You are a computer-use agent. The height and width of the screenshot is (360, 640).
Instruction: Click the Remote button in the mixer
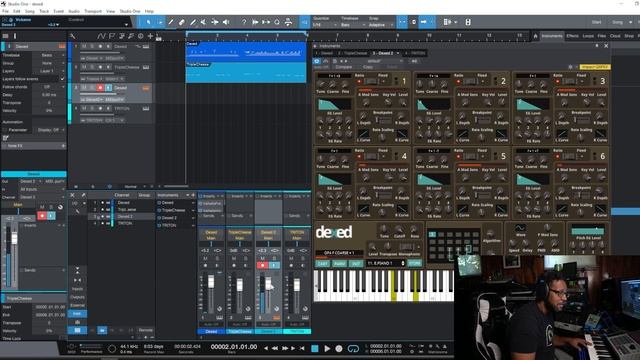click(x=146, y=330)
